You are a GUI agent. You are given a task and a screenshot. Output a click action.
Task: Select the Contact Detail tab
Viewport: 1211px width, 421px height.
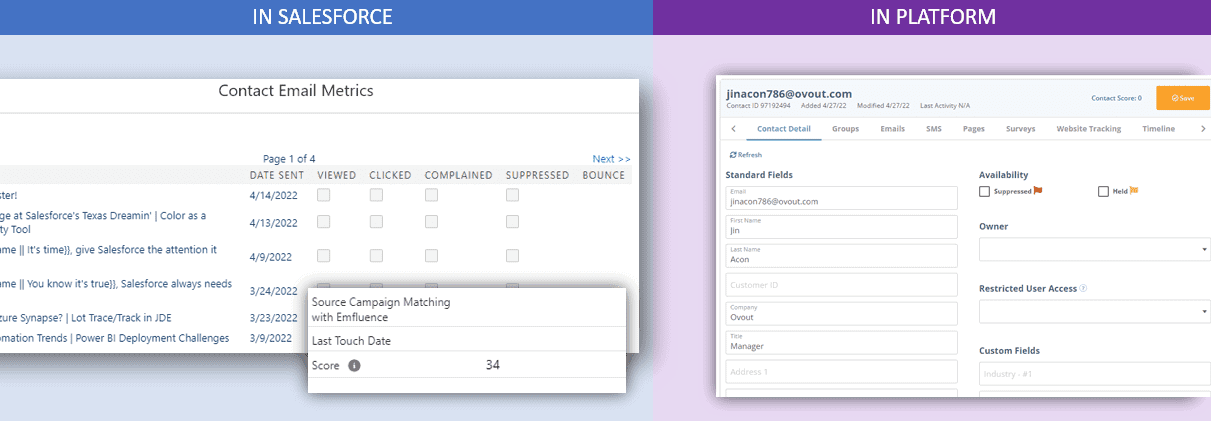tap(784, 129)
